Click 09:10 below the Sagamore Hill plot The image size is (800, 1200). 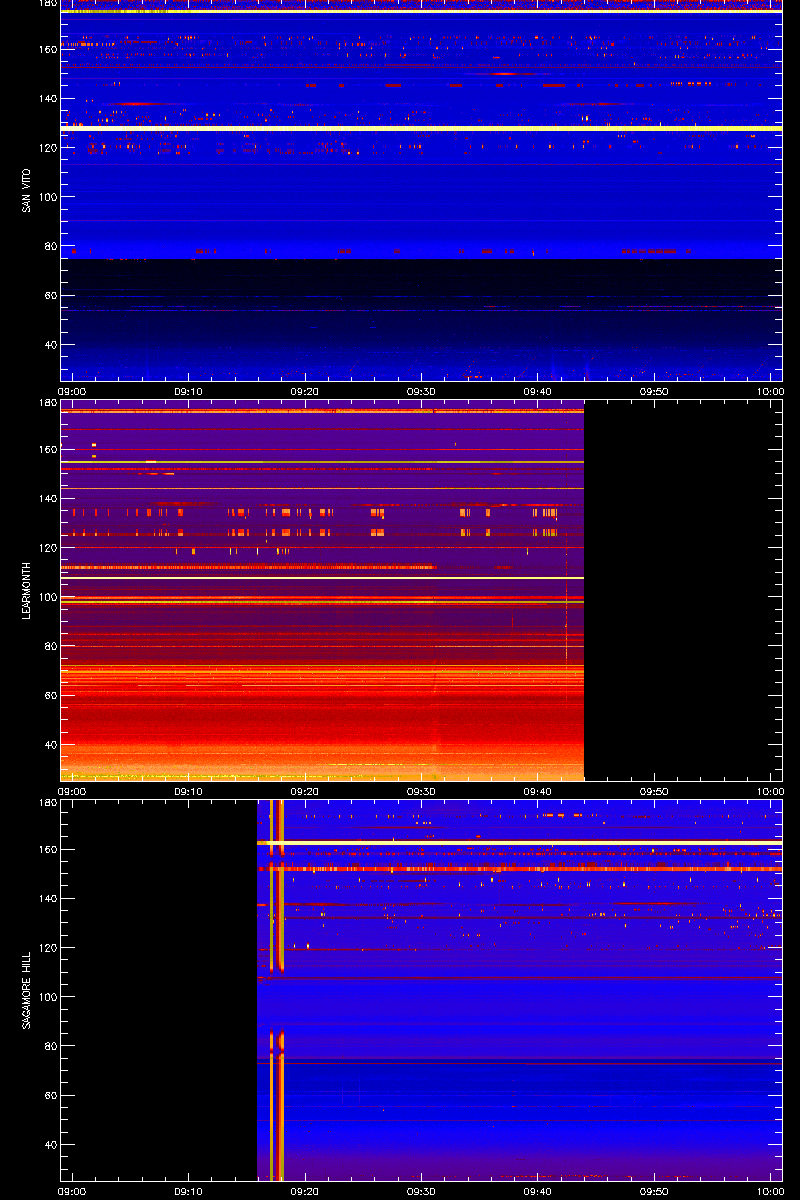[x=188, y=1191]
